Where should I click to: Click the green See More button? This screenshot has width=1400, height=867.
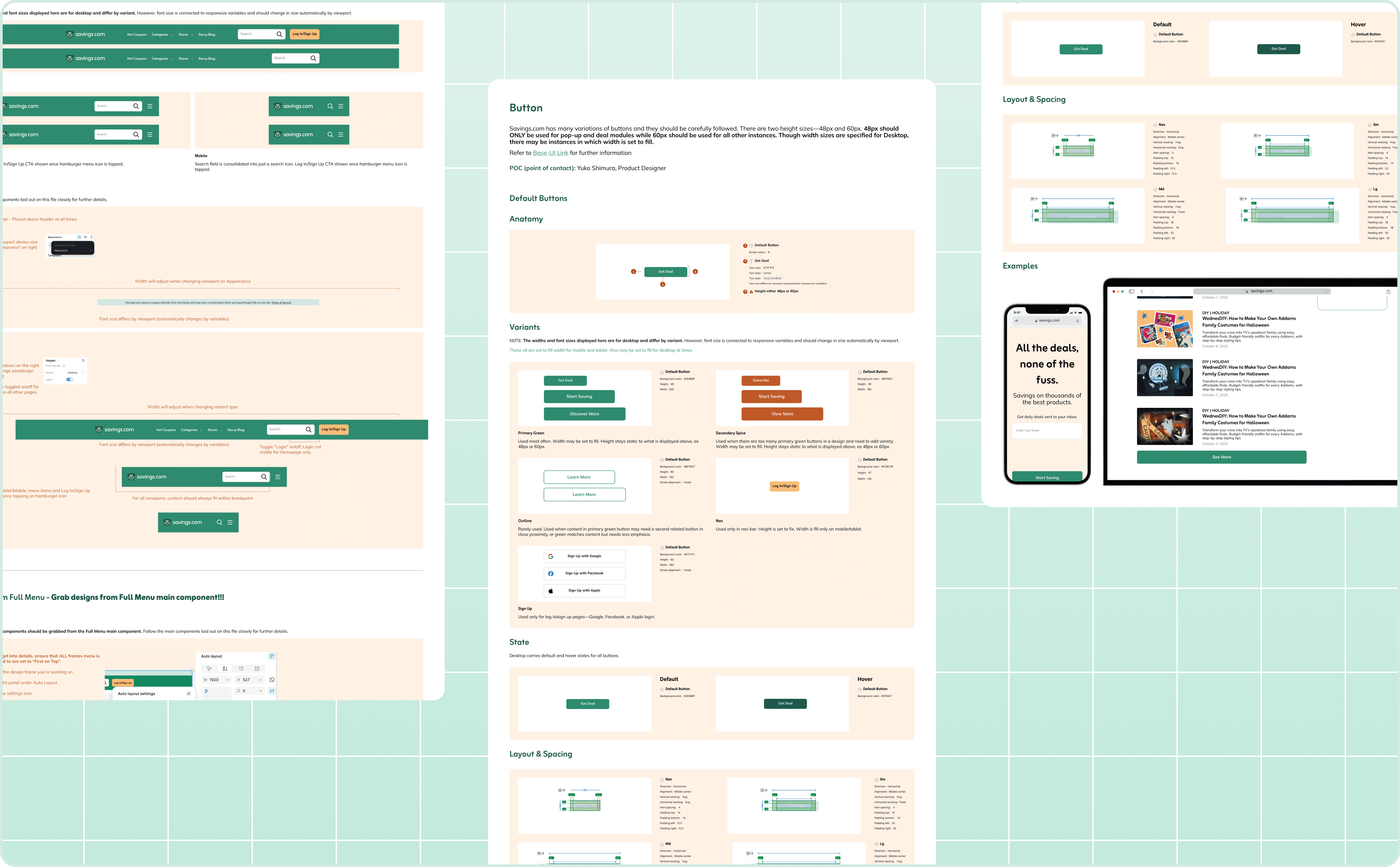coord(1221,457)
